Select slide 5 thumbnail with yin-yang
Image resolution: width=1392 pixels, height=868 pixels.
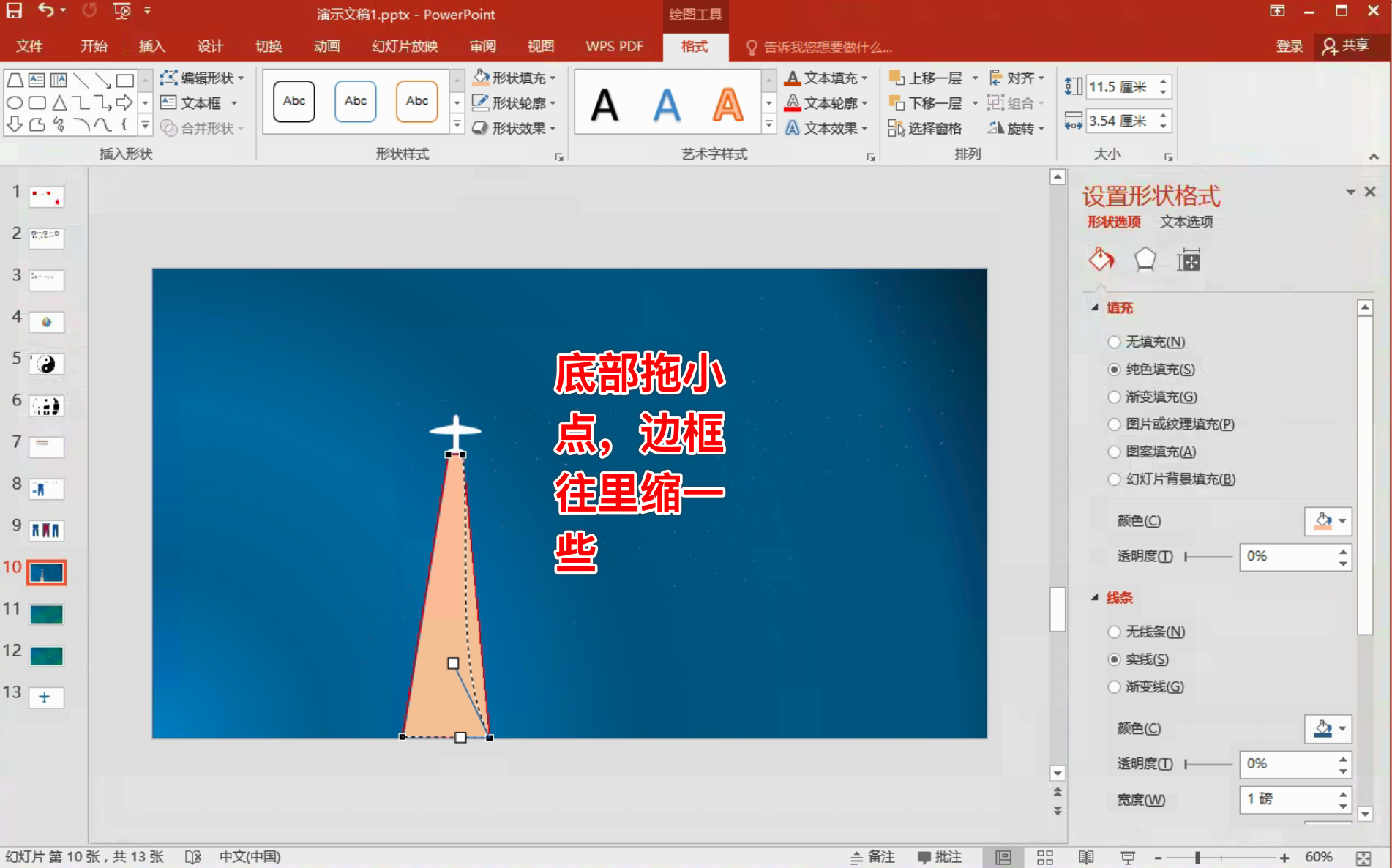[x=46, y=364]
